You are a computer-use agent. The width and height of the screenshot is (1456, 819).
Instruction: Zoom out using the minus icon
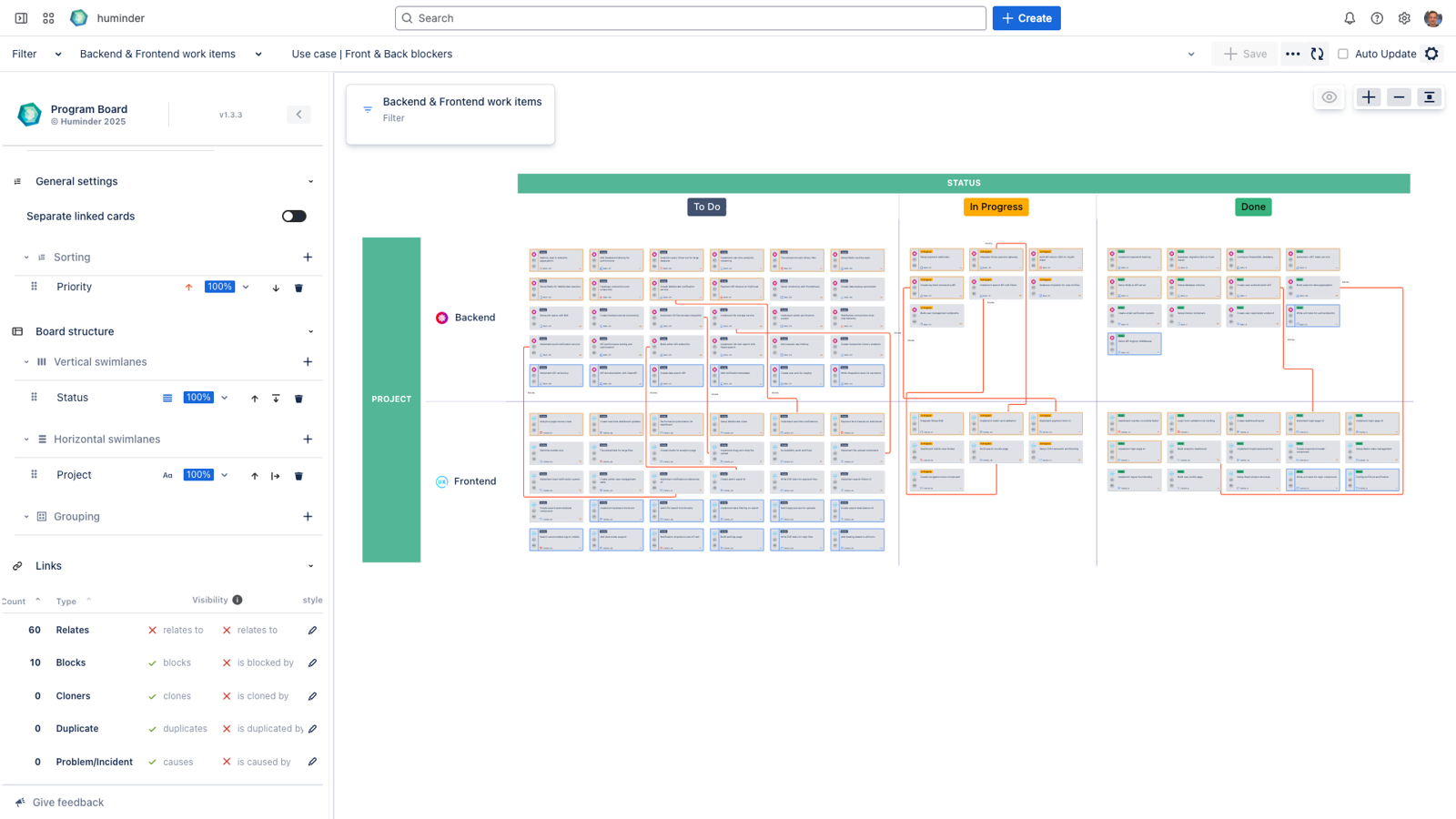tap(1399, 96)
